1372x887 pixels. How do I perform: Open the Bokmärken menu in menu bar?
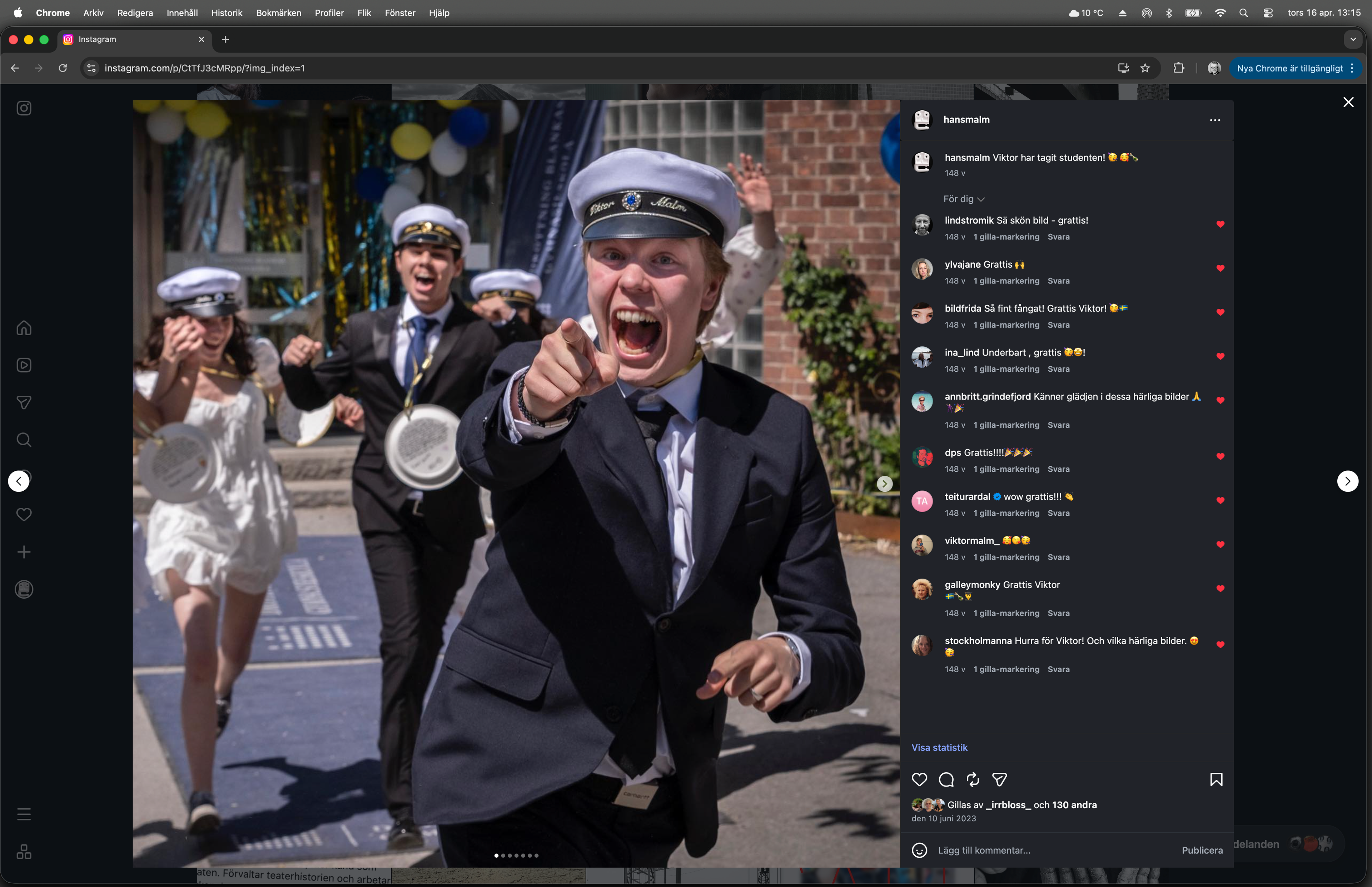click(x=278, y=13)
